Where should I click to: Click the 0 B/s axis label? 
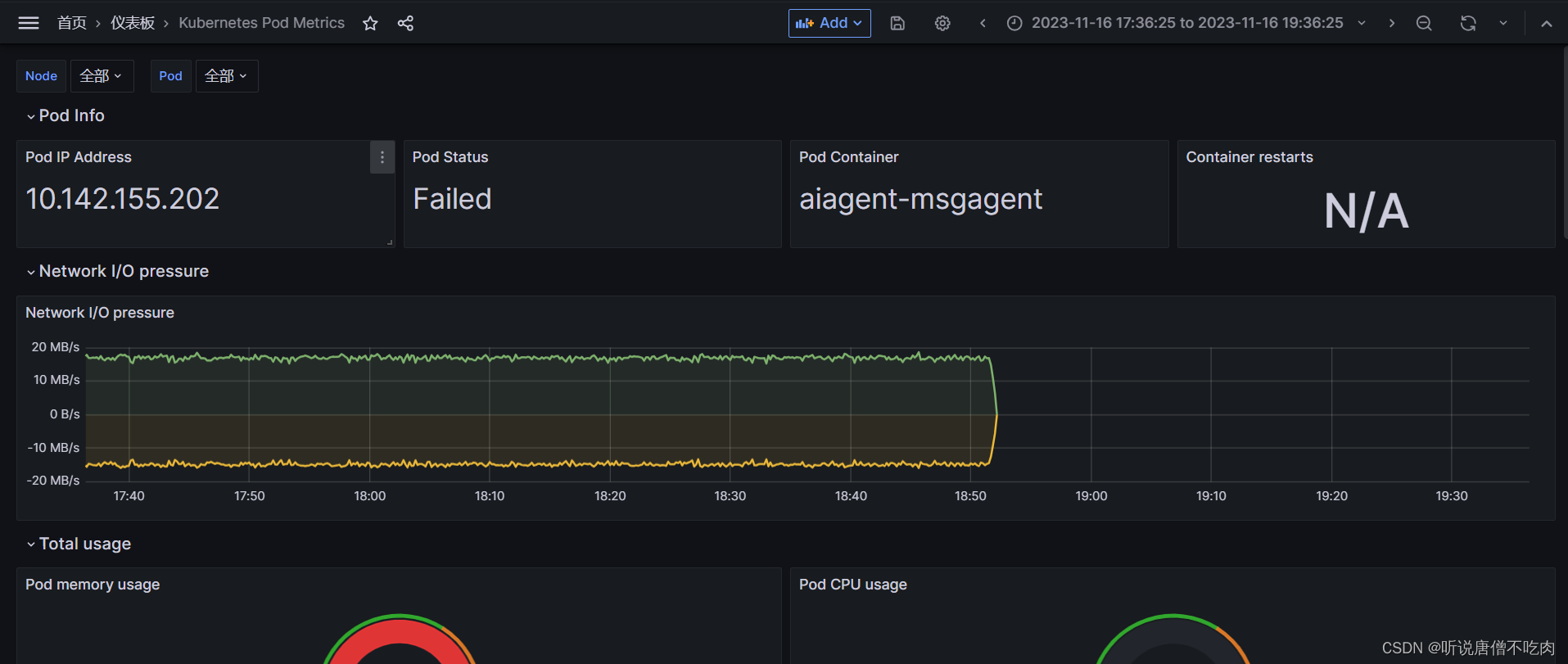(65, 414)
